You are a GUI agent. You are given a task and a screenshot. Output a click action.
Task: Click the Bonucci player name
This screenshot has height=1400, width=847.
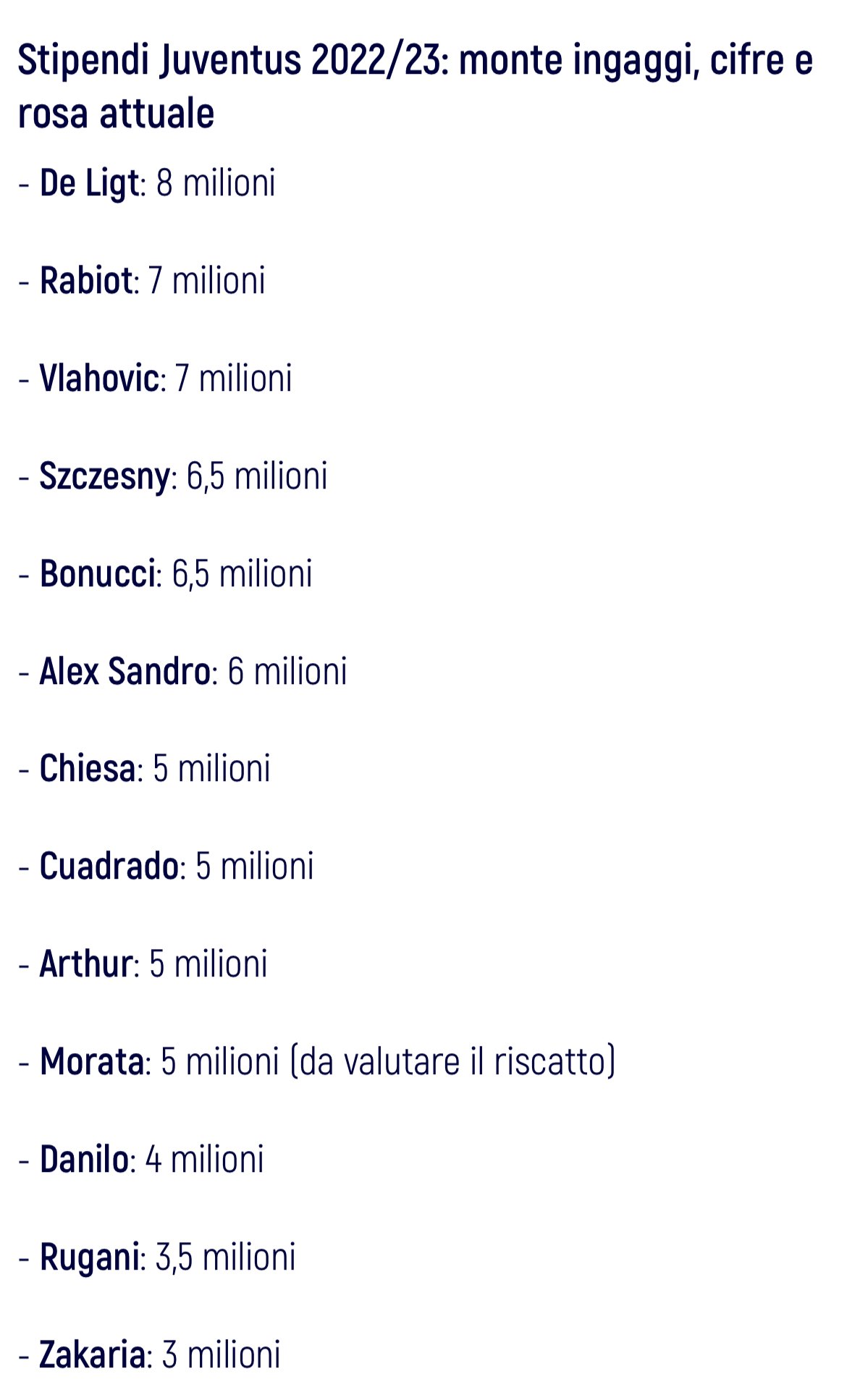pos(98,573)
